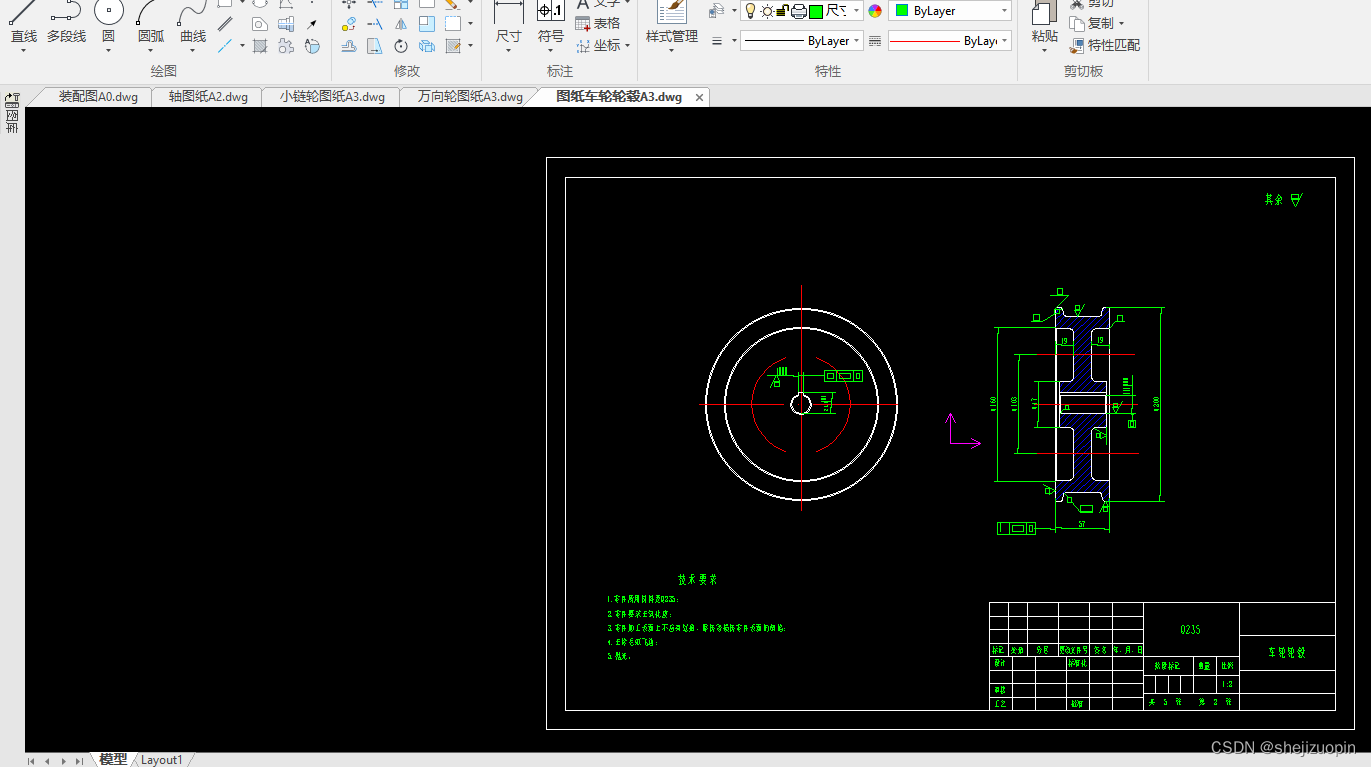Viewport: 1371px width, 767px height.
Task: Click the stretch icon in 修改 panel
Action: point(374,46)
